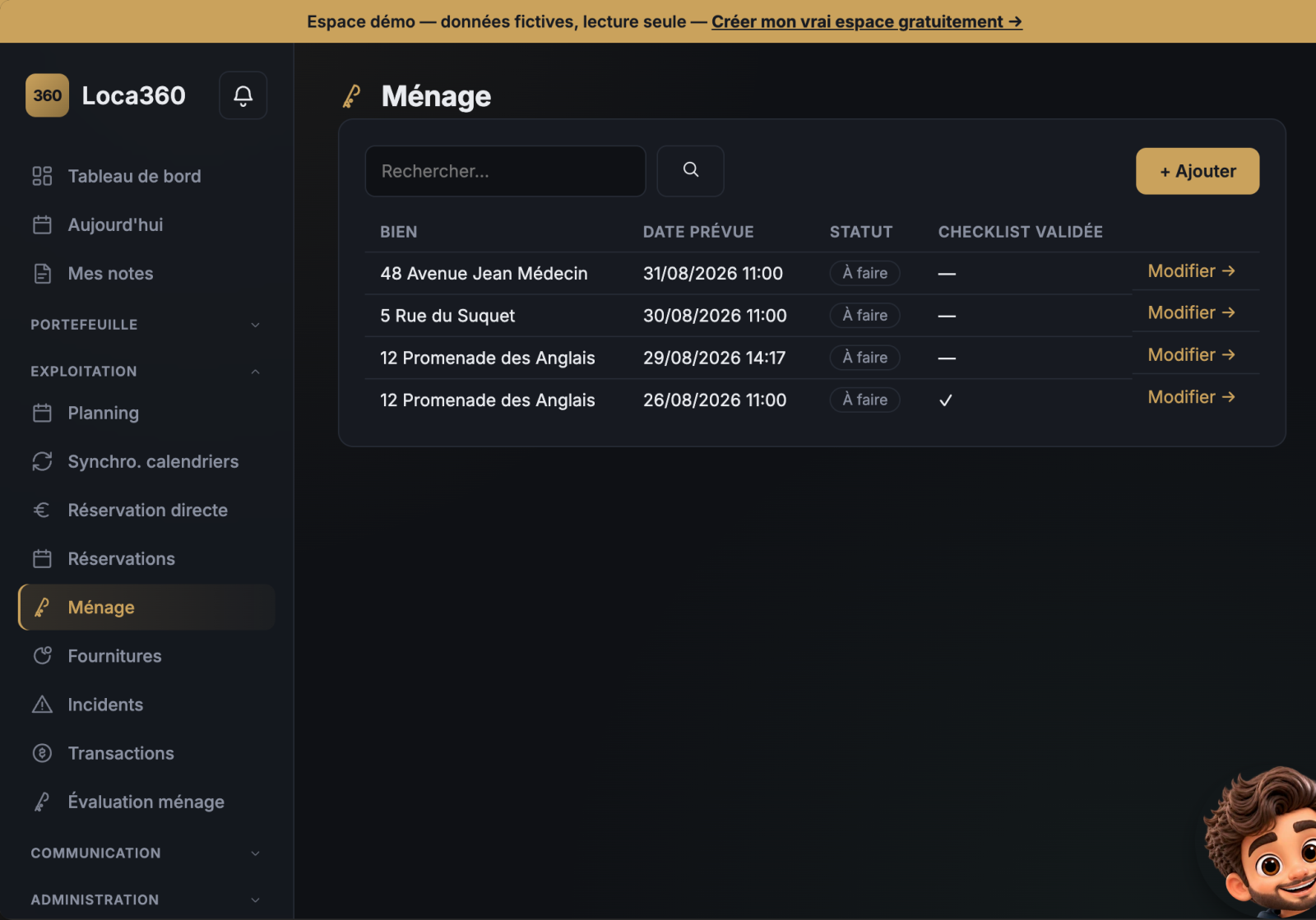Go to Aujourd'hui page
Viewport: 1316px width, 920px height.
tap(146, 224)
